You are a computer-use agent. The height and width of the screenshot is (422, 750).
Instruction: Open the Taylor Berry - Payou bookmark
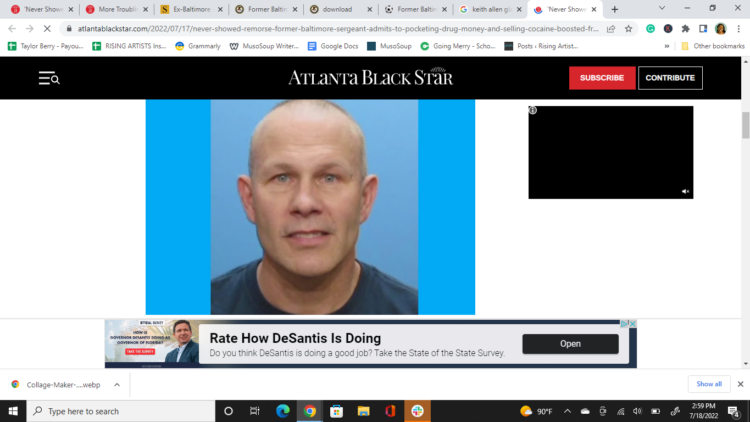pos(46,46)
